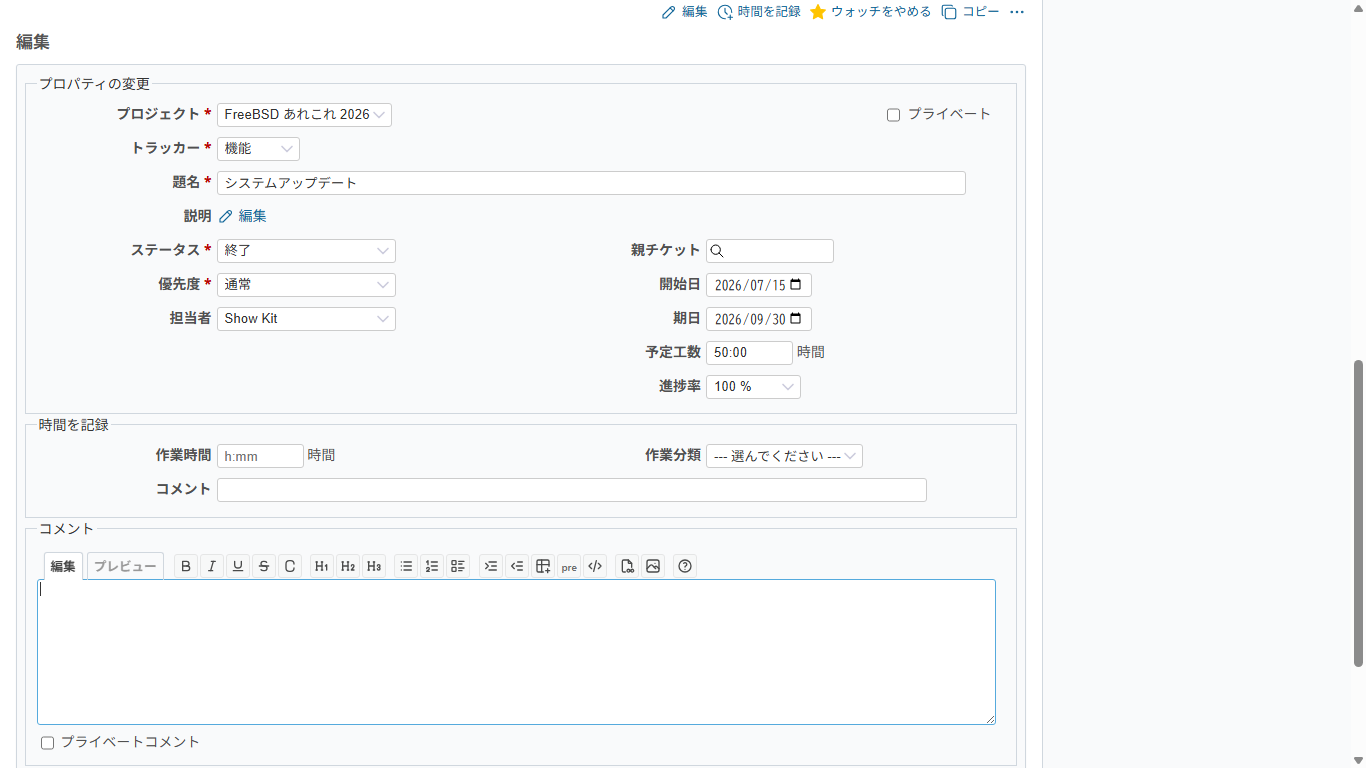This screenshot has height=768, width=1366.
Task: Open the 進捗率 dropdown showing 100 %
Action: (x=753, y=387)
